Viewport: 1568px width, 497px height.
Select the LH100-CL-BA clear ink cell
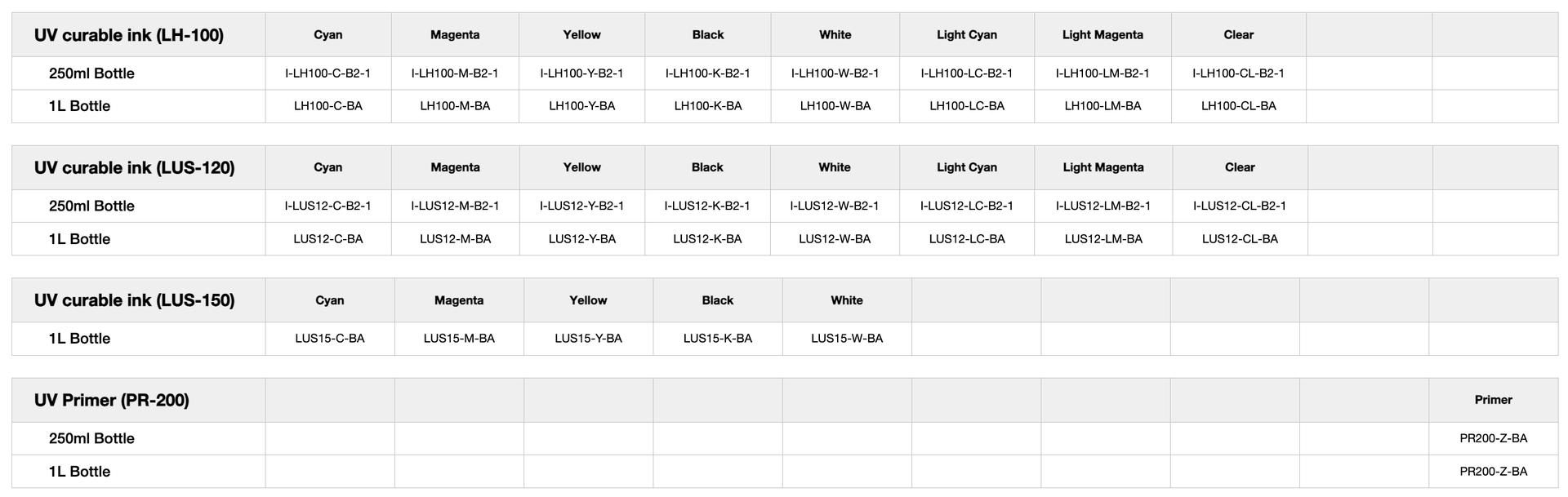1238,106
